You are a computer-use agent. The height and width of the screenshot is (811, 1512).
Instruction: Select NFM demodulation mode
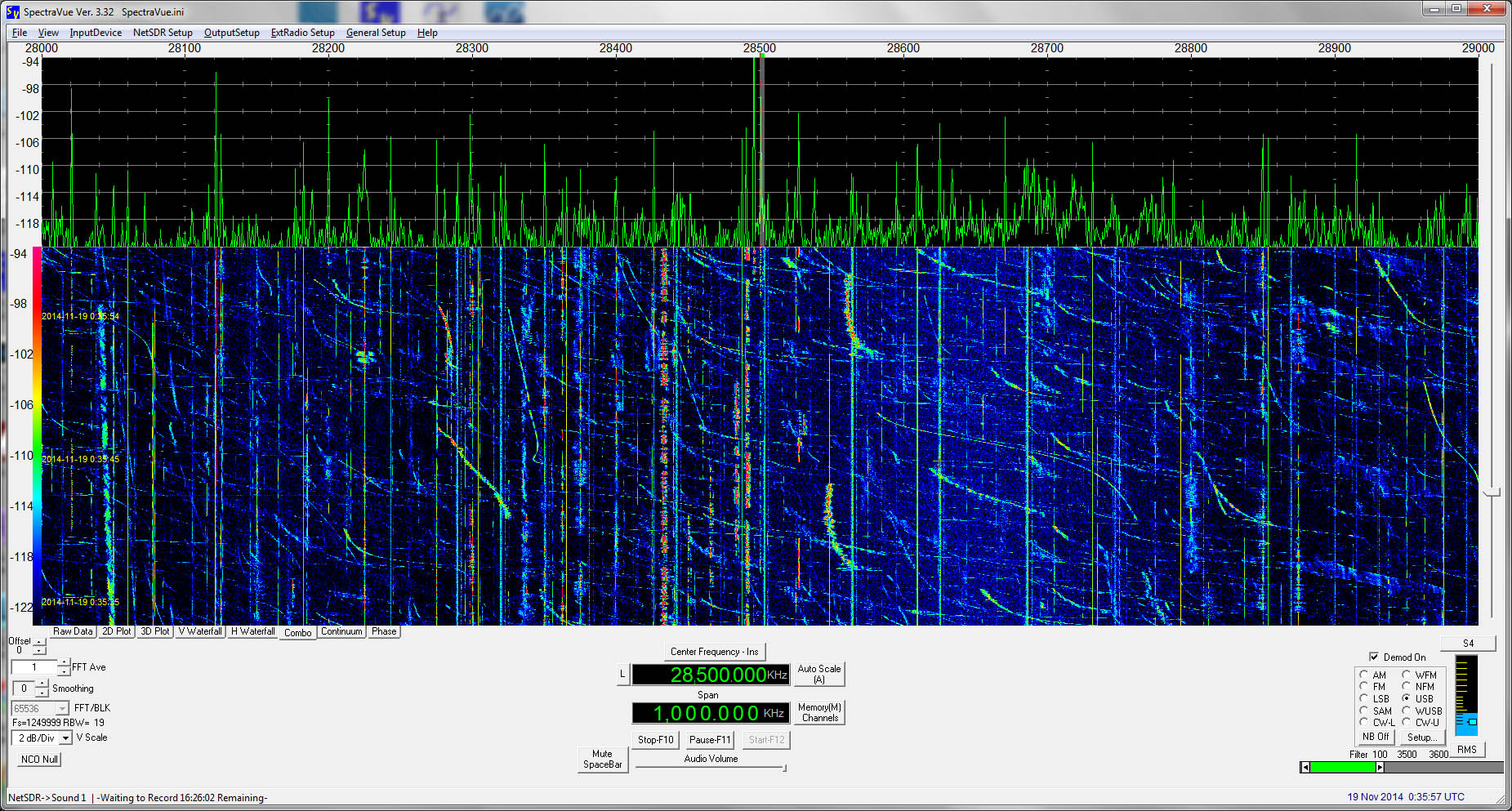tap(1407, 686)
